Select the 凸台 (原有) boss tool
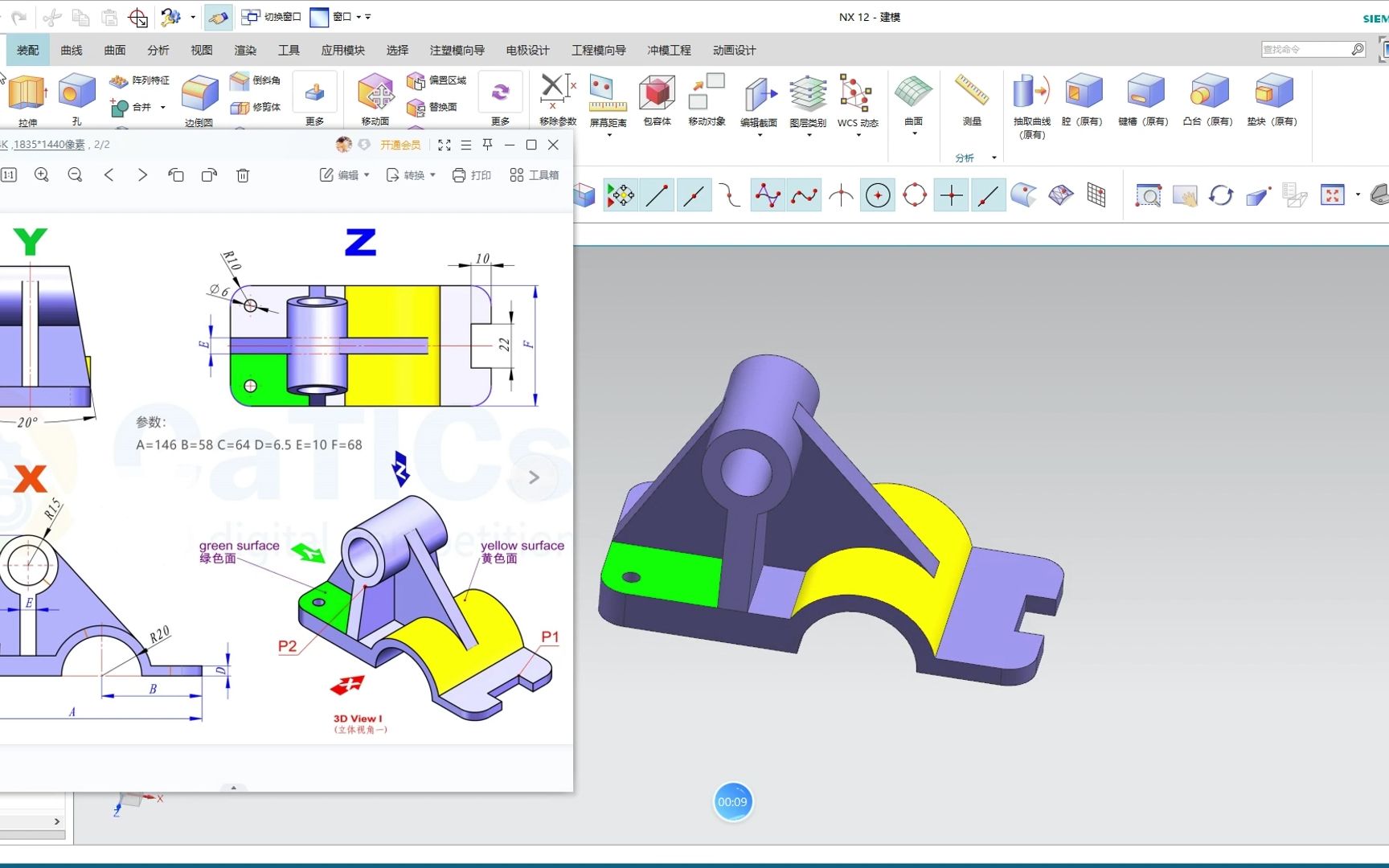The height and width of the screenshot is (868, 1389). point(1207,99)
